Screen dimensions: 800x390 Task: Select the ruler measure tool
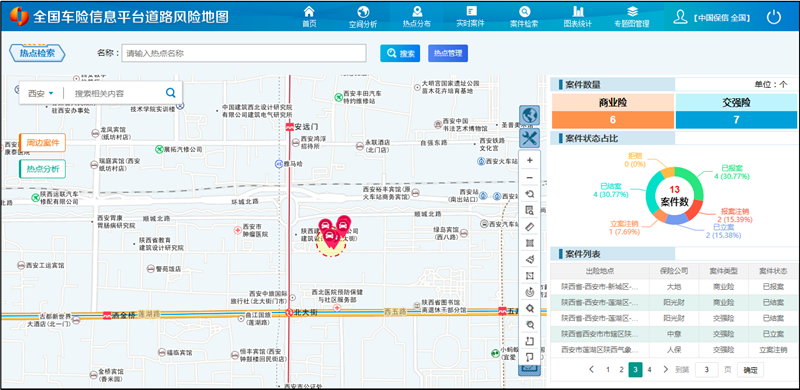[530, 227]
